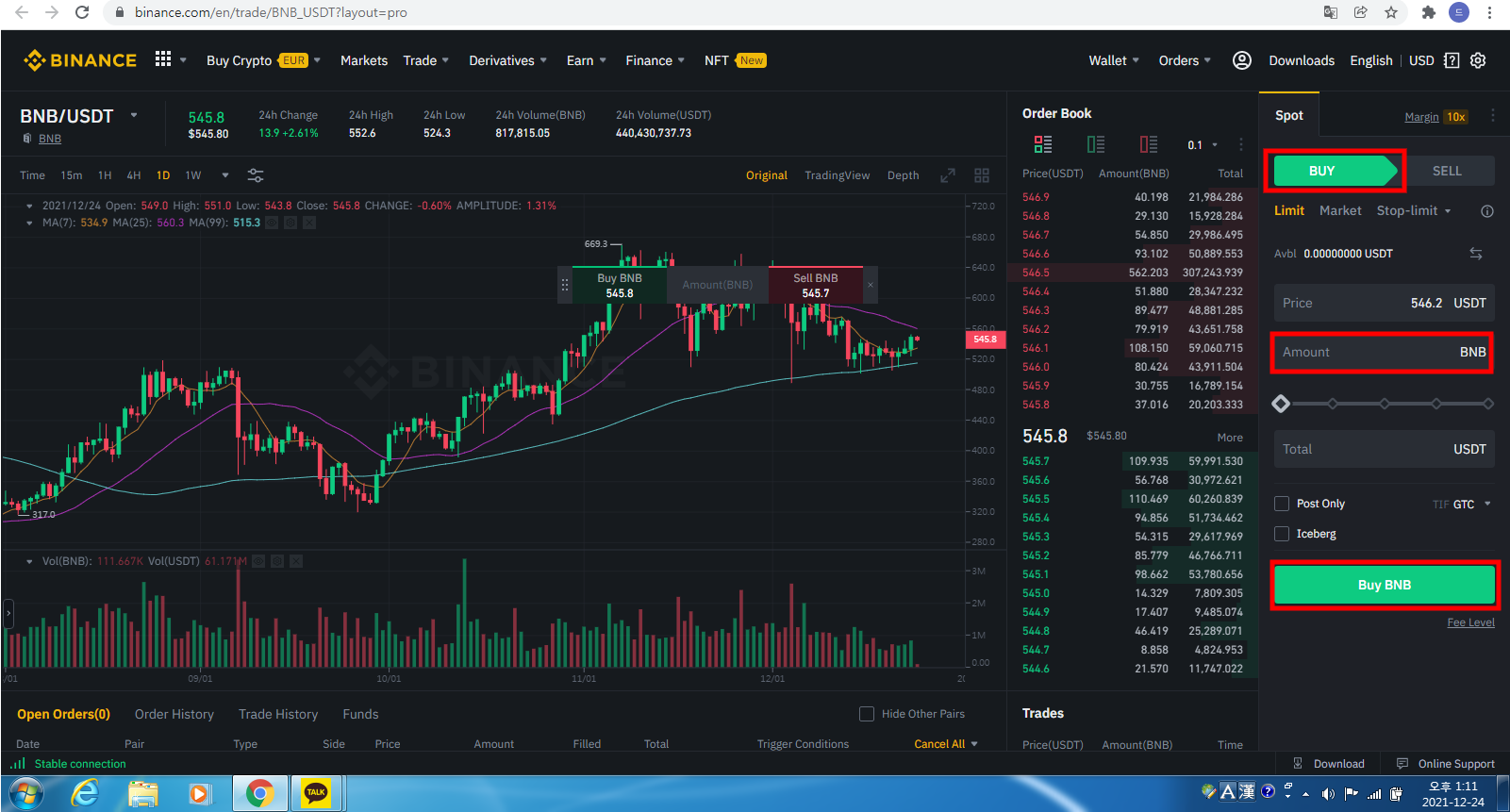
Task: Change order book 0.1 decimal grouping
Action: click(1203, 145)
